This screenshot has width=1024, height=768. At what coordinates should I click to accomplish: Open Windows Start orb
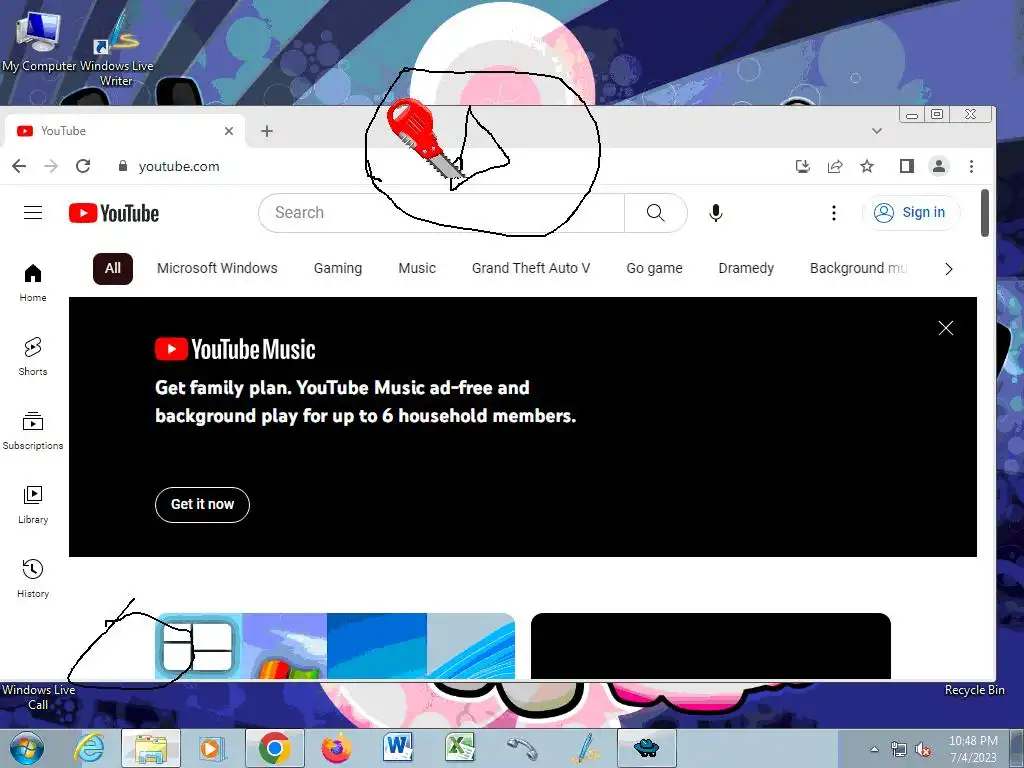click(x=26, y=748)
